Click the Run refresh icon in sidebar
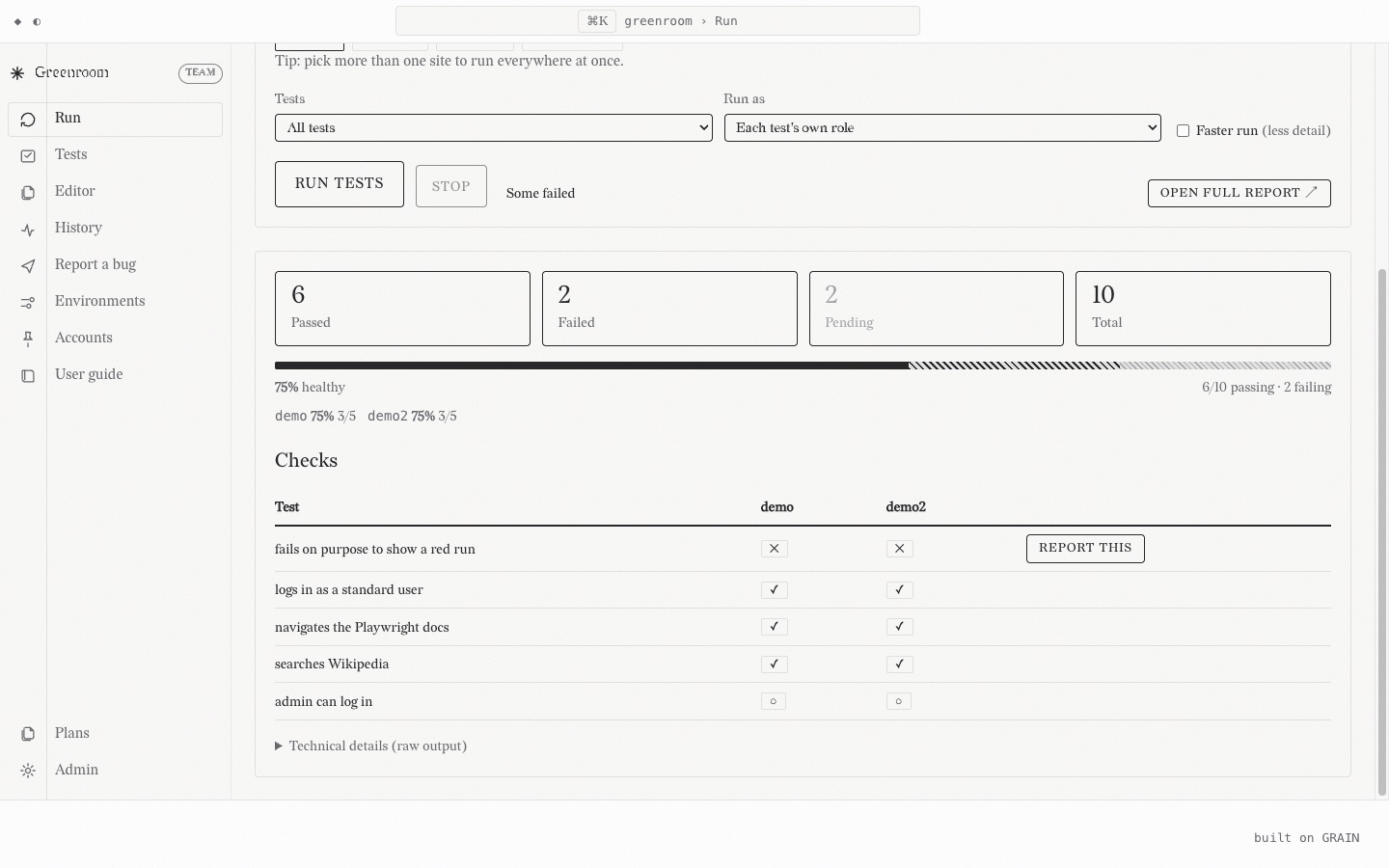This screenshot has height=868, width=1389. click(x=28, y=120)
